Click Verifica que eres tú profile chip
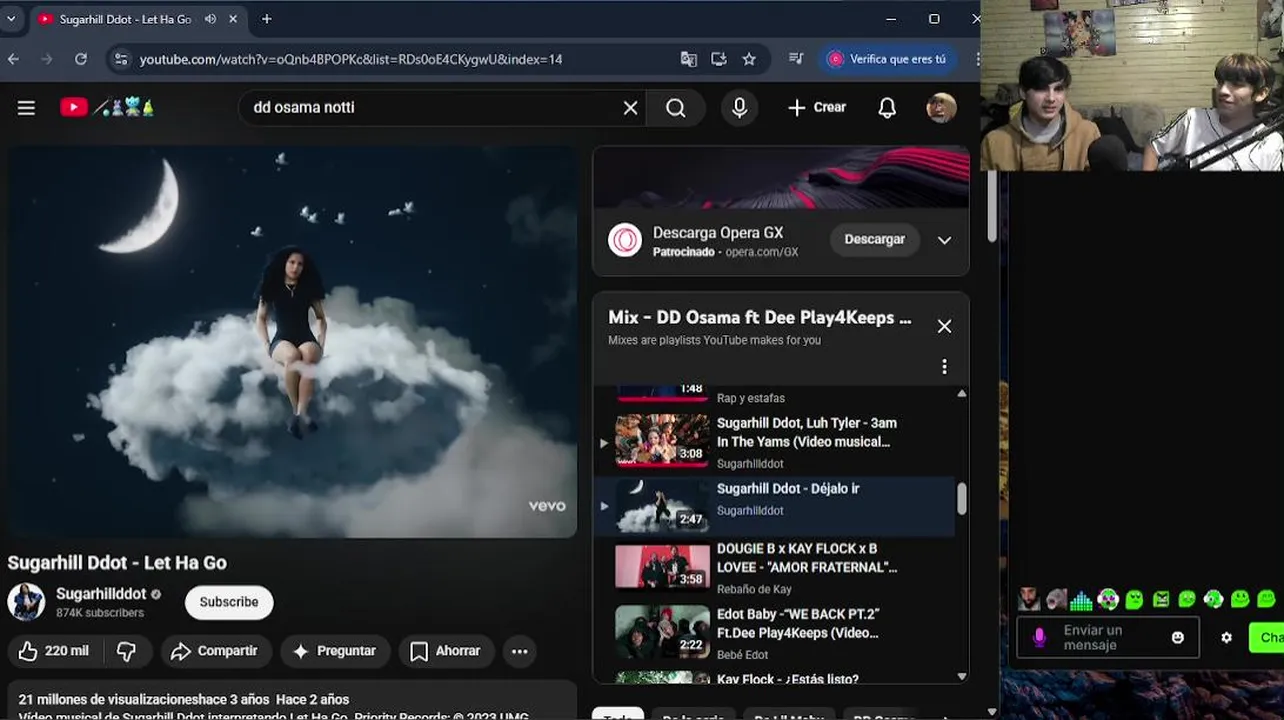 click(886, 59)
